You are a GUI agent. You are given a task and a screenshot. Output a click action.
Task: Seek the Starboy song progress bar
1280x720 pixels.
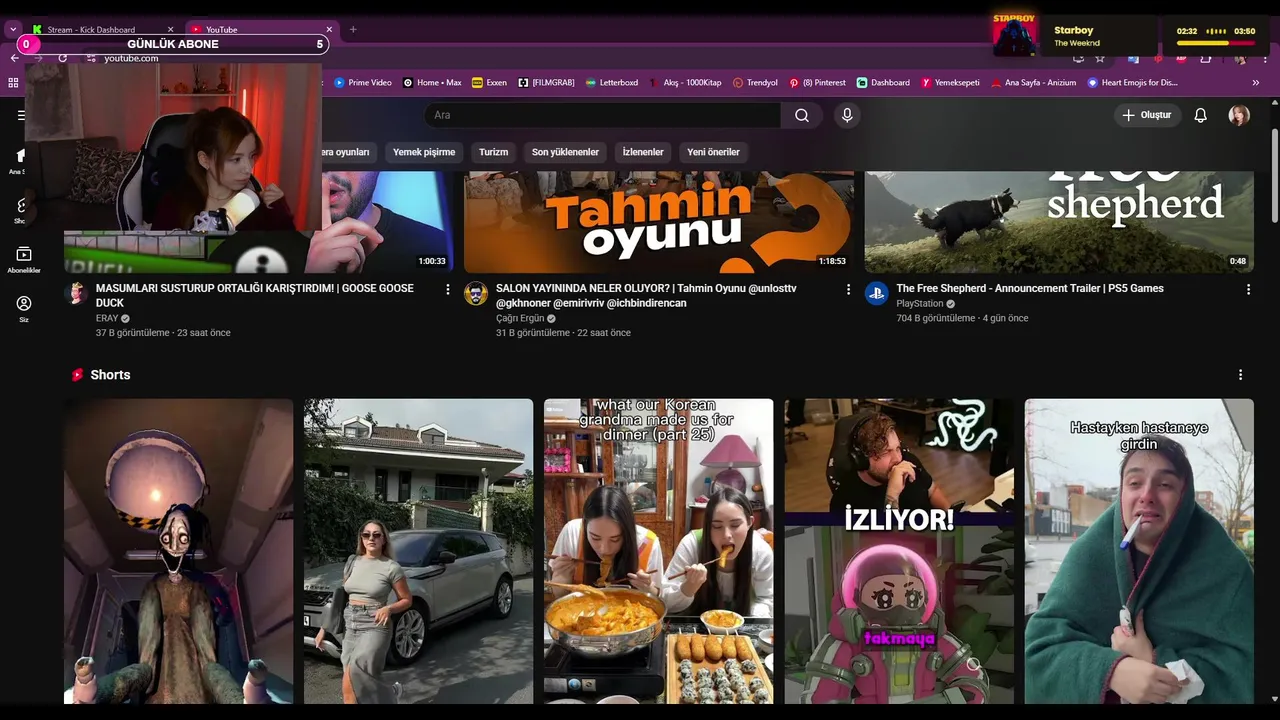[x=1216, y=44]
